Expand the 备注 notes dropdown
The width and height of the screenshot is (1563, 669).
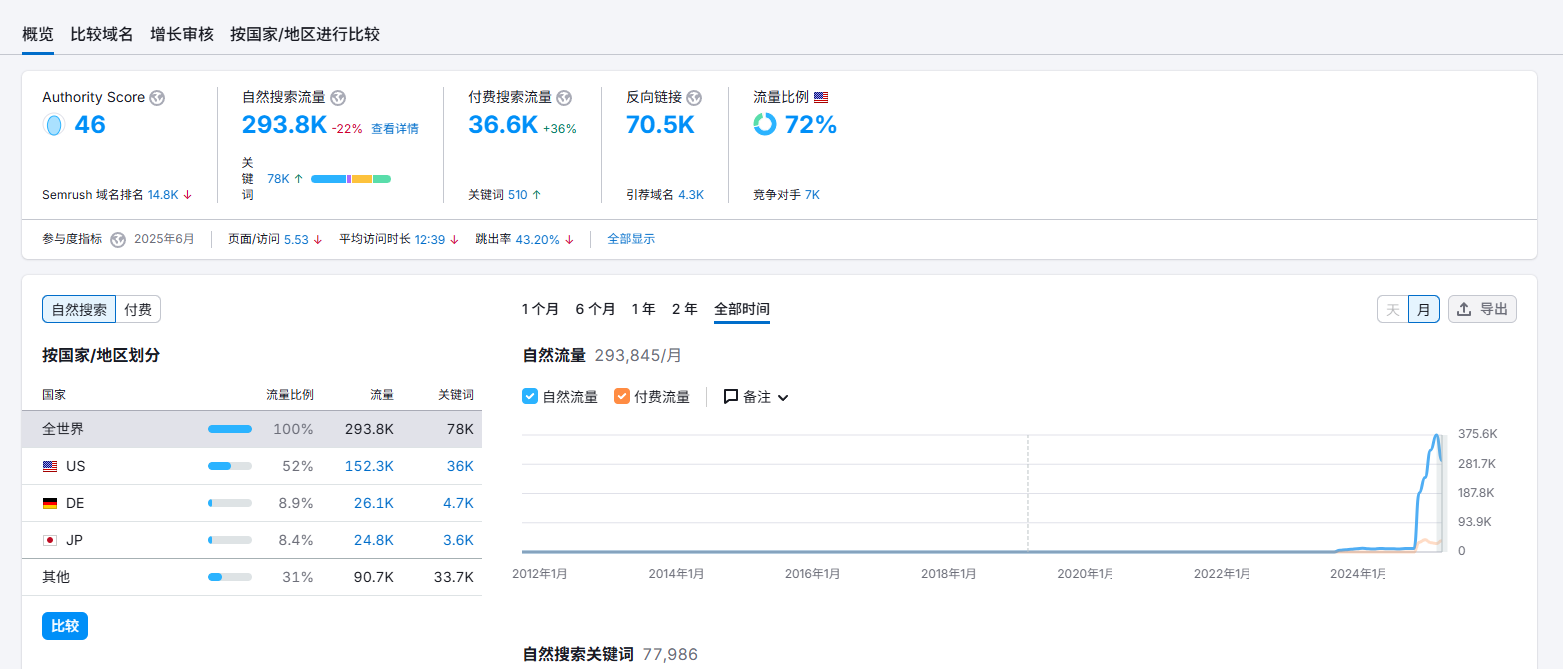pyautogui.click(x=756, y=397)
